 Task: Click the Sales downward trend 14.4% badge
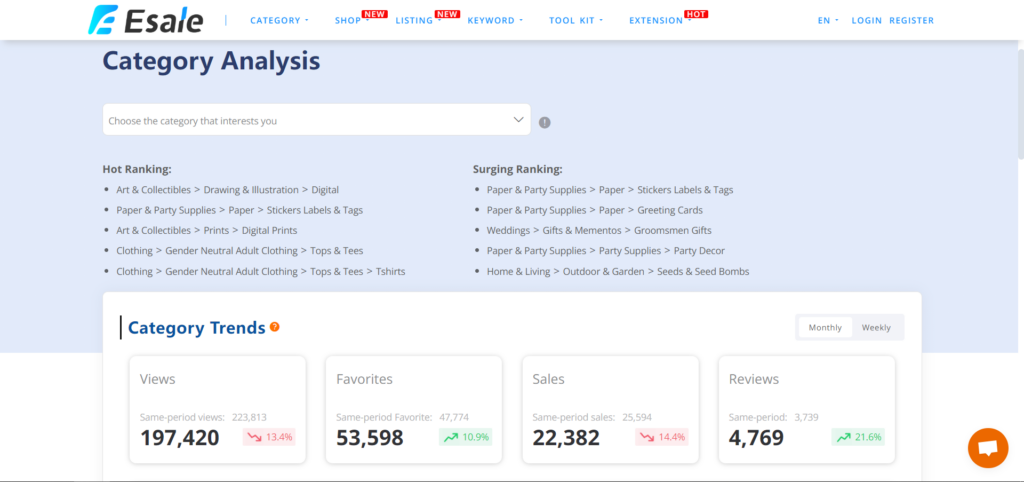click(x=661, y=437)
